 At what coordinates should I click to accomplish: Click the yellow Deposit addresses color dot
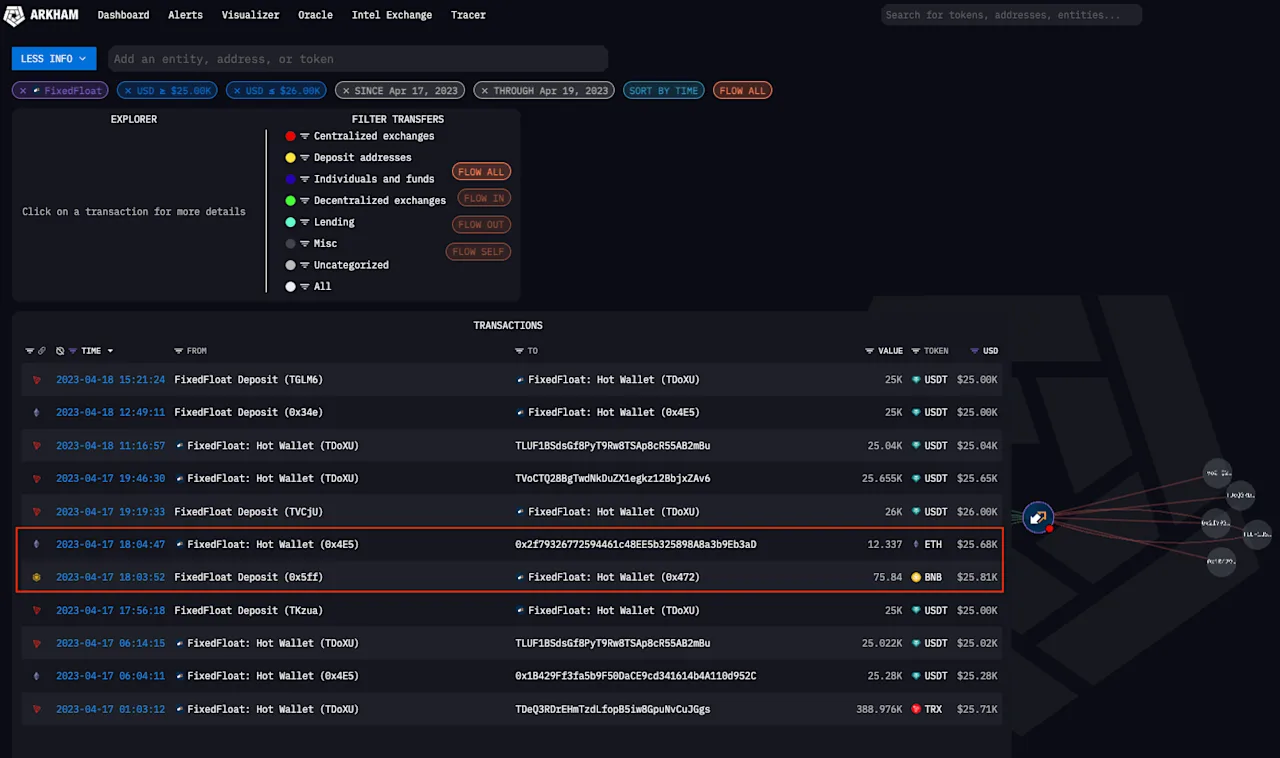[290, 158]
